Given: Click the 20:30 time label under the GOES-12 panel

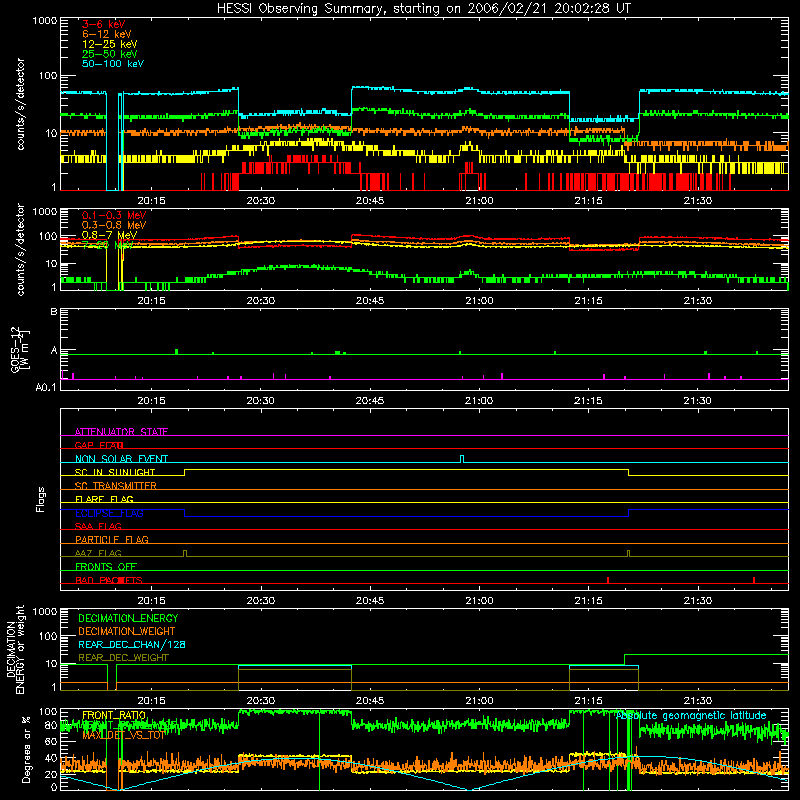Looking at the screenshot, I should (x=260, y=400).
